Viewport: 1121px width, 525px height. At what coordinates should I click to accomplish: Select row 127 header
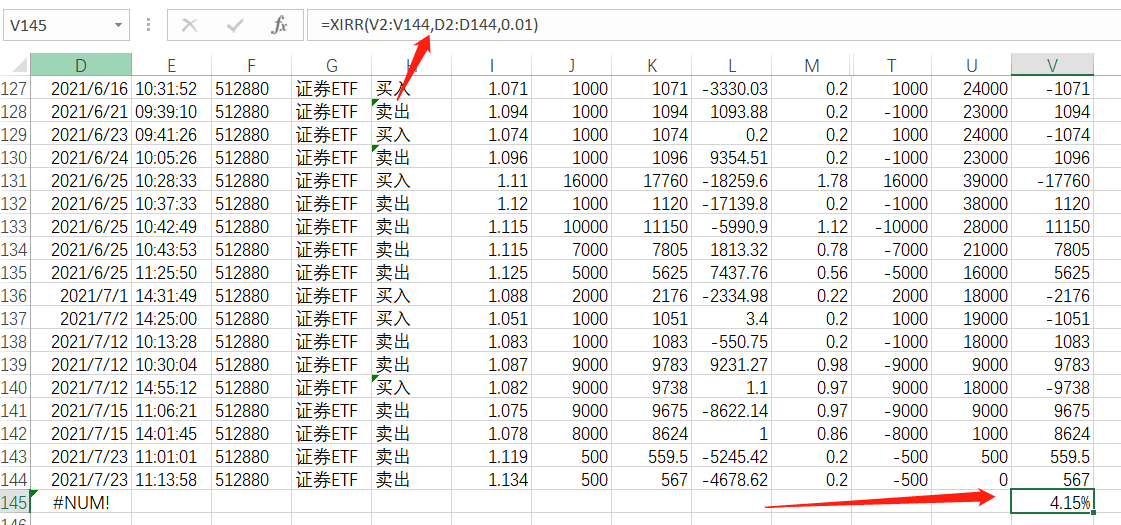[x=15, y=89]
